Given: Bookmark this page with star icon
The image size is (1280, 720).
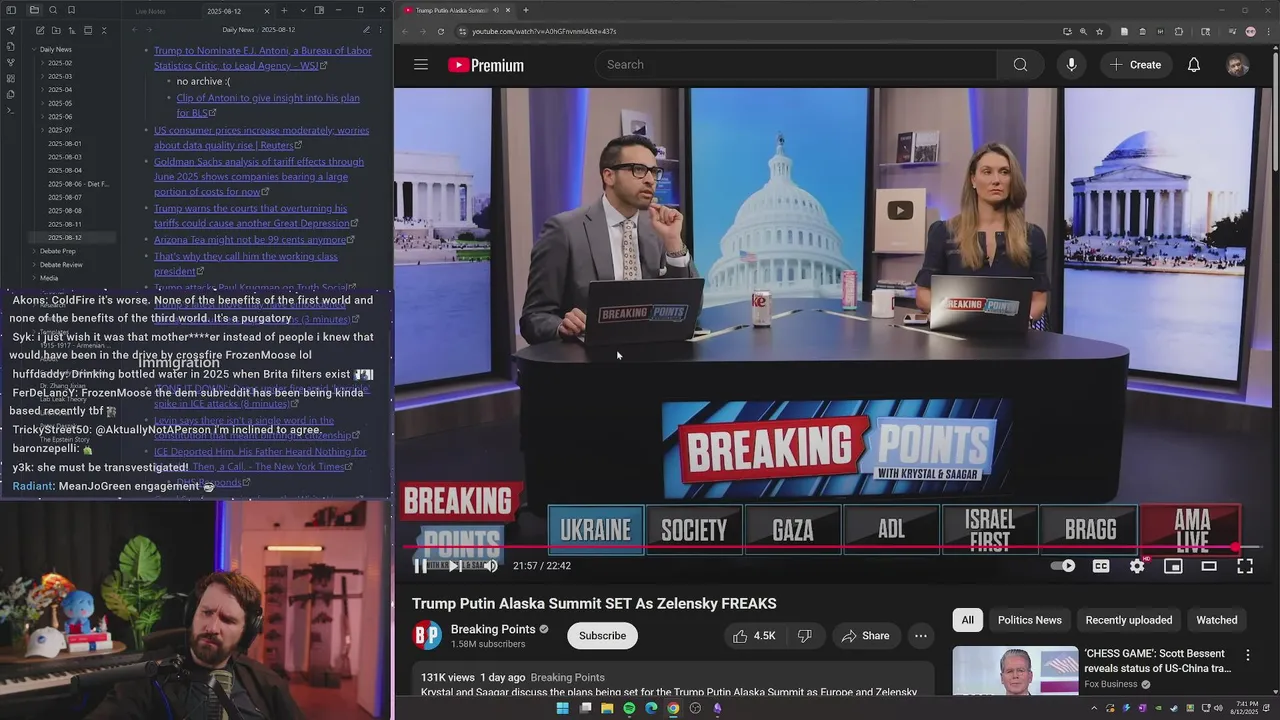Looking at the screenshot, I should point(1100,31).
